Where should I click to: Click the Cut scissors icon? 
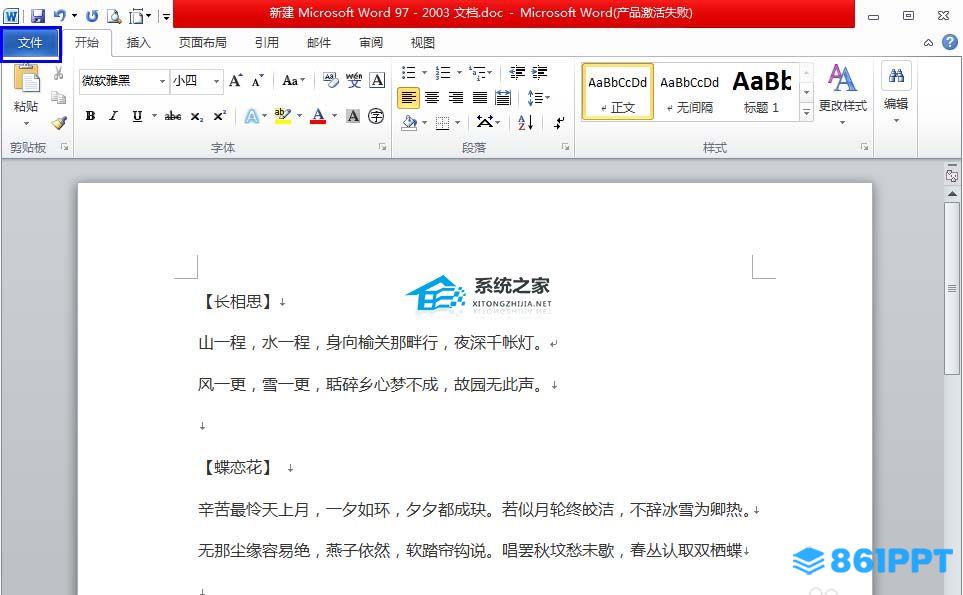pos(58,74)
